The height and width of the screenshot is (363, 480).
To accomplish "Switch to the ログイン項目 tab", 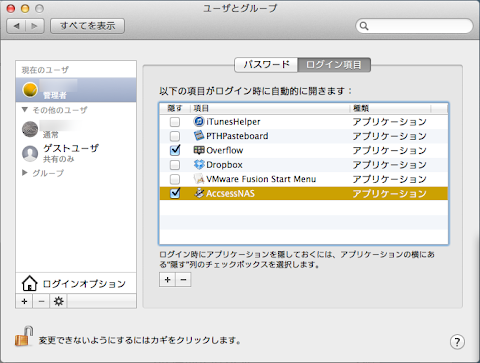I will coord(334,65).
